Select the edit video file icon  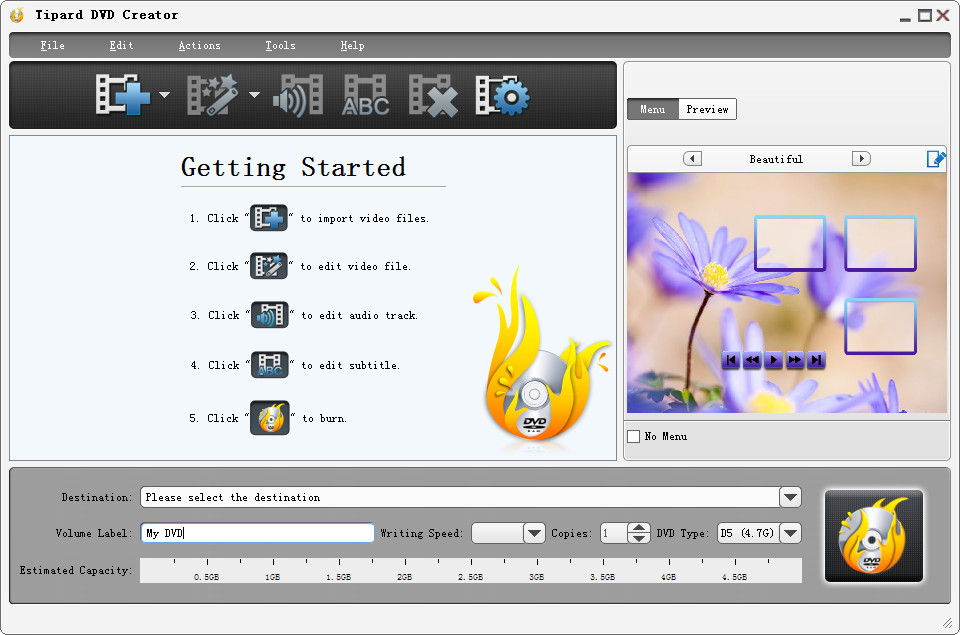[x=213, y=93]
